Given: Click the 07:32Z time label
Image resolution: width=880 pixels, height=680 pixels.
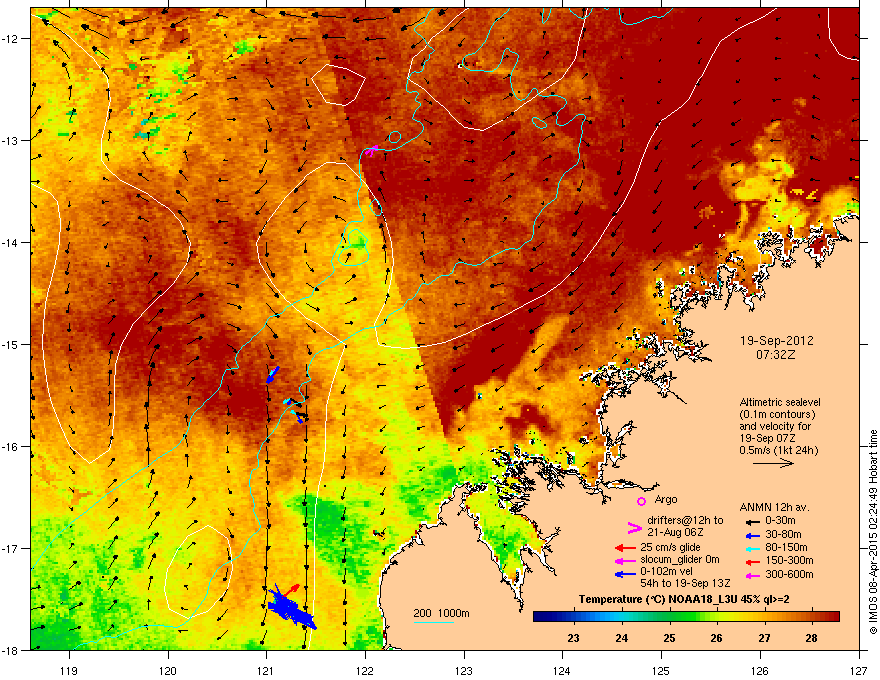Looking at the screenshot, I should point(776,355).
